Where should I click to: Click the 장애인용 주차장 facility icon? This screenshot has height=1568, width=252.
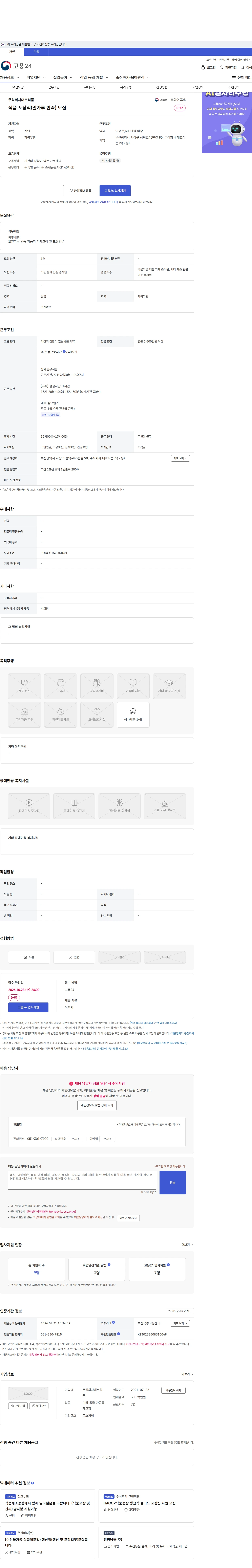[29, 806]
